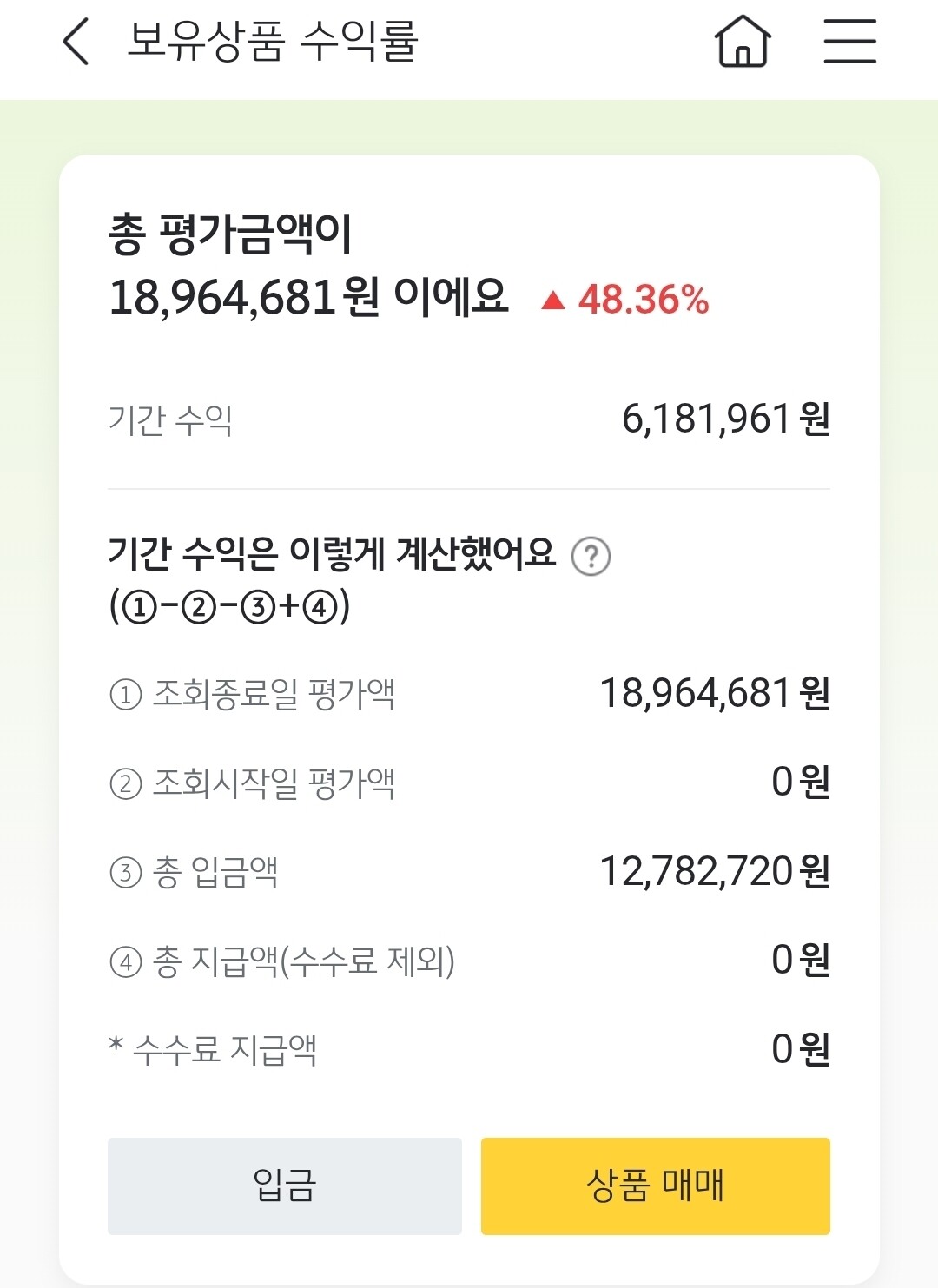Image resolution: width=938 pixels, height=1288 pixels.
Task: Select the 총 지급액(수수료 제외) row label
Action: [303, 961]
